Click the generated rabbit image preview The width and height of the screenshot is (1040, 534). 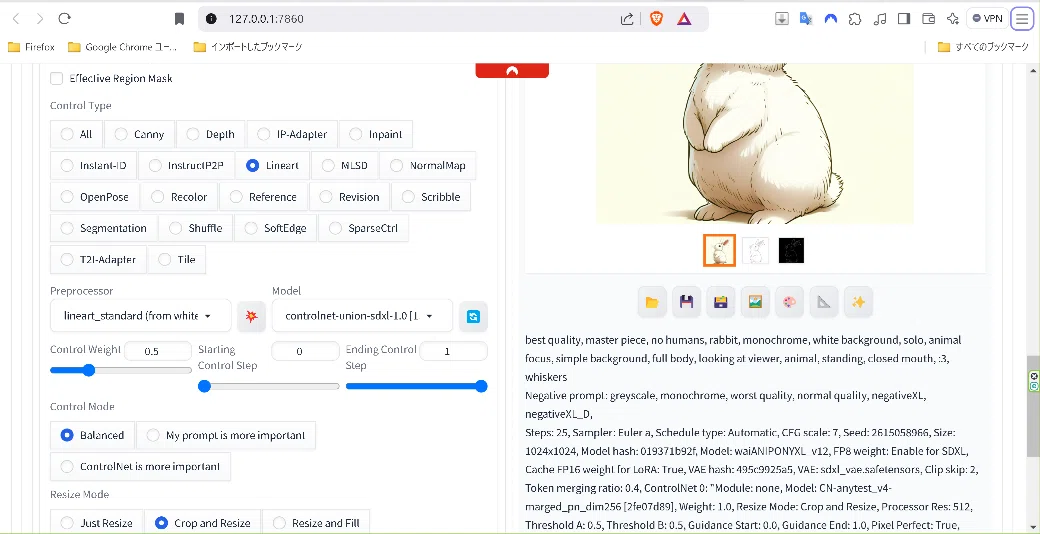755,143
